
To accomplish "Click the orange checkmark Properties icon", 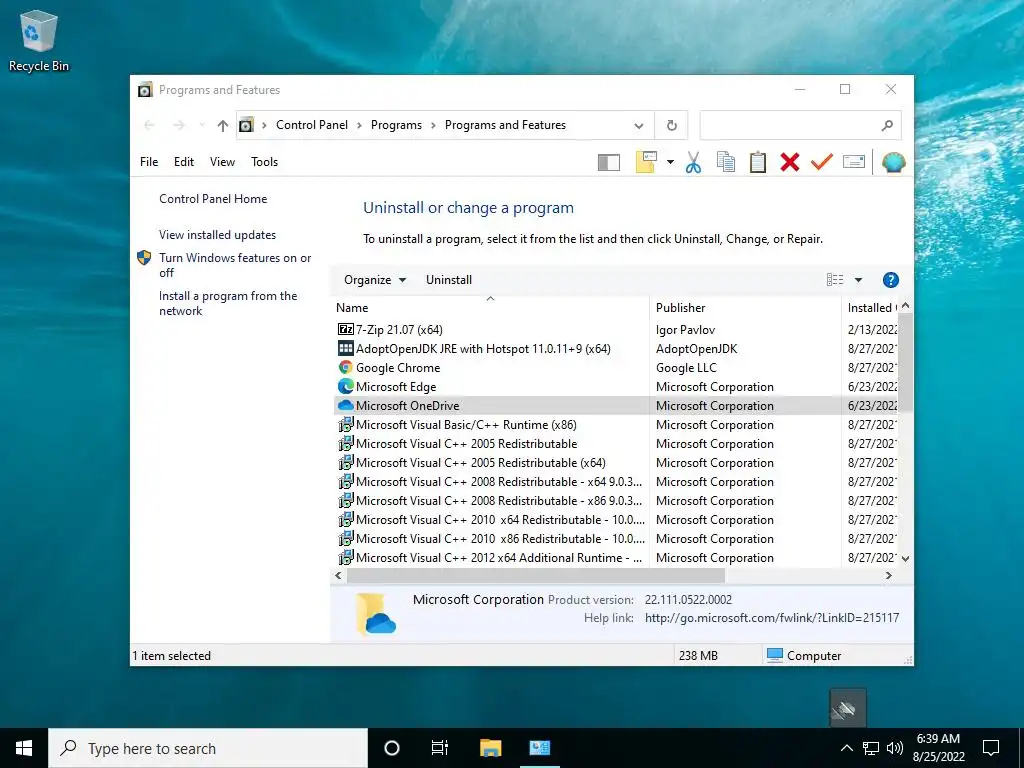I will pyautogui.click(x=822, y=161).
